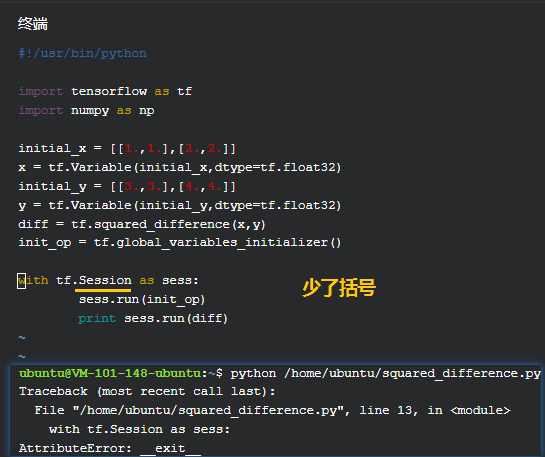Click the AttributeError: __exit__ line
Screen dimensions: 545x457
110,448
